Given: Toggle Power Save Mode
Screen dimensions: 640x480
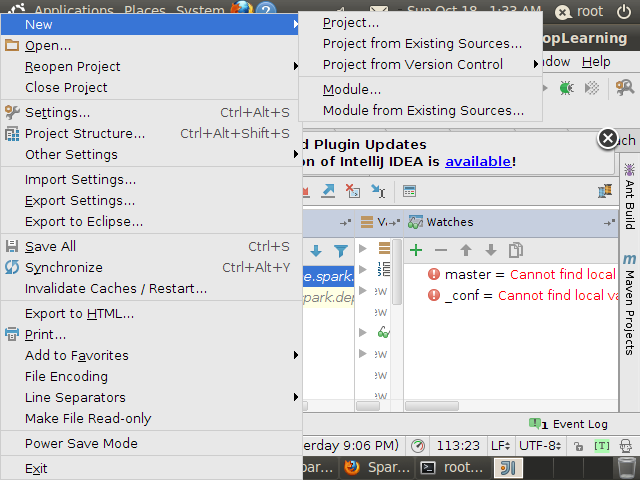Looking at the screenshot, I should point(151,443).
